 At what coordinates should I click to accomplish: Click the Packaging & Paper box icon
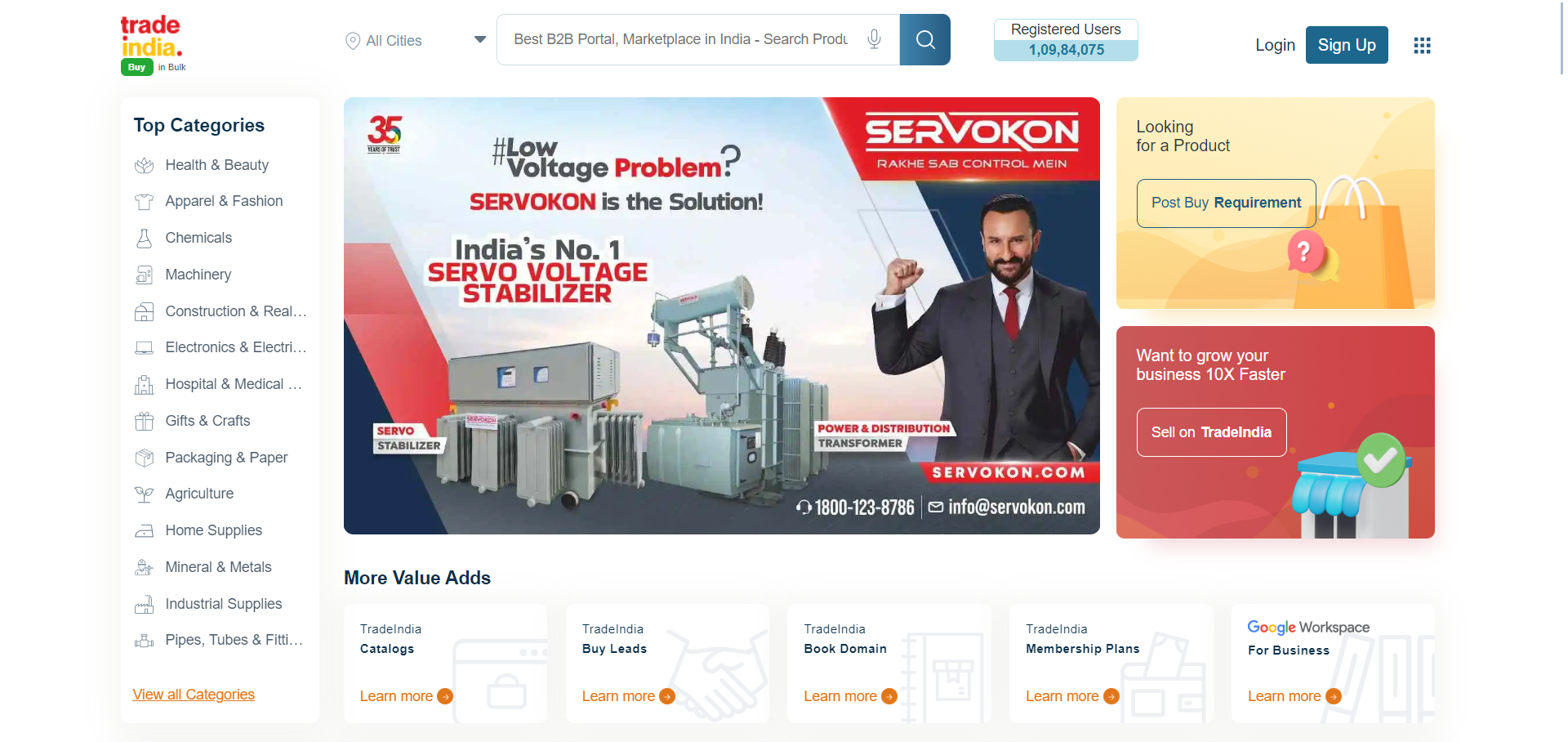click(x=145, y=458)
